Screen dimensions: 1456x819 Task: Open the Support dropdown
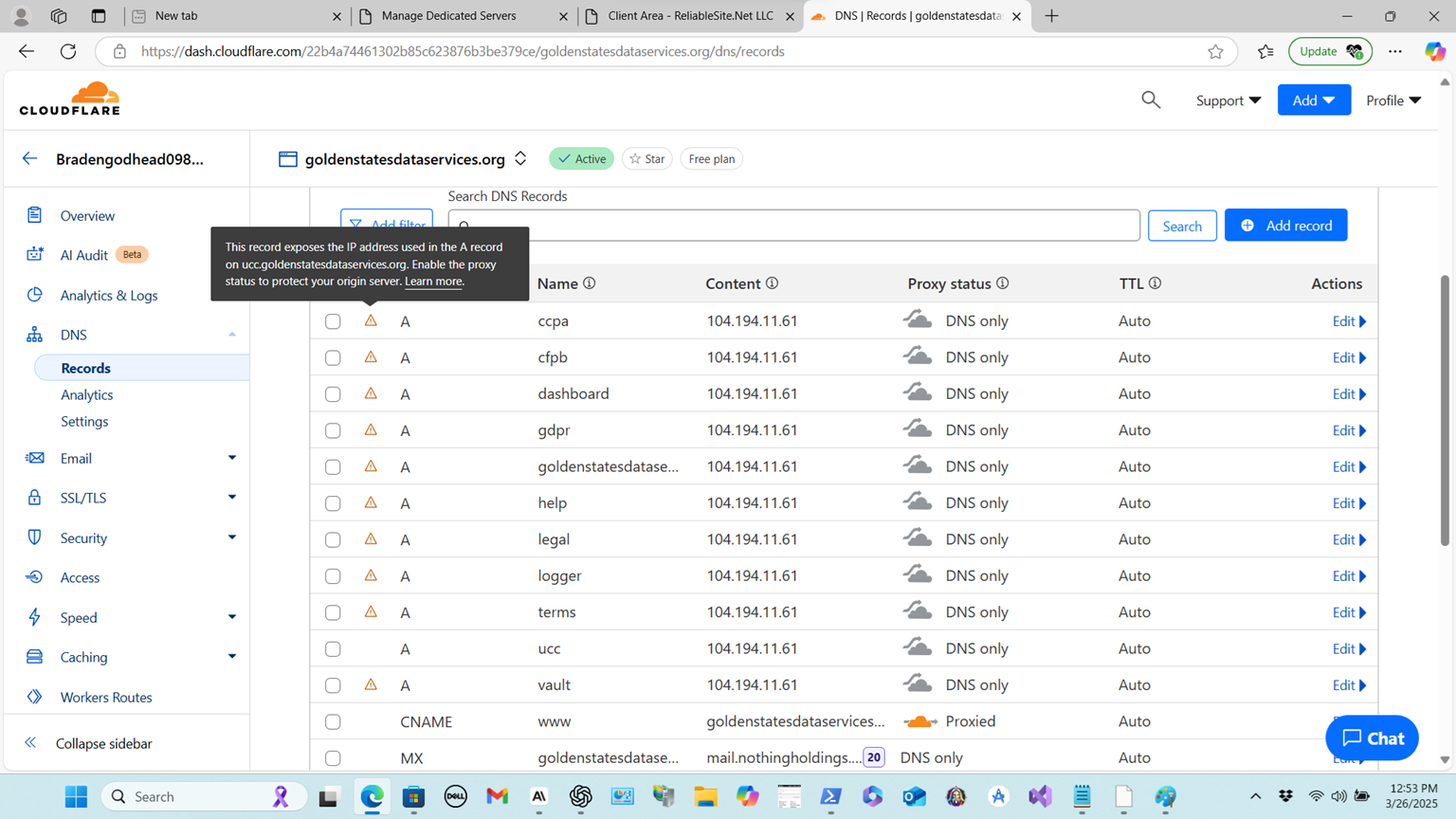[x=1228, y=100]
